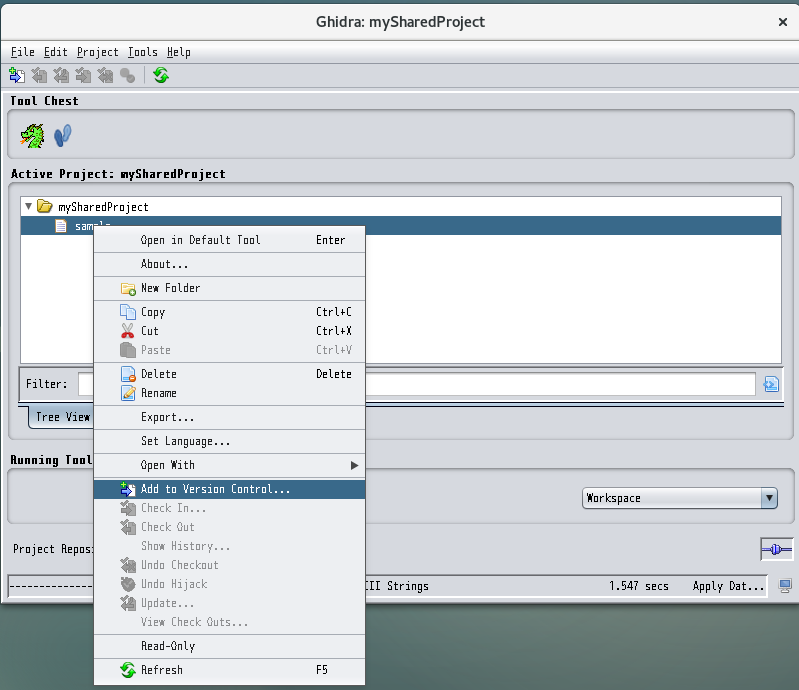The image size is (799, 690).
Task: Click the Paste entry in context menu
Action: 229,350
